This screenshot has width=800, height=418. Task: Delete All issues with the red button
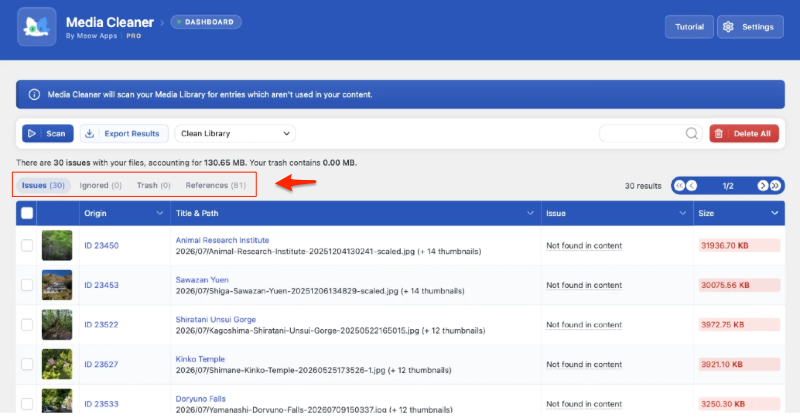coord(744,134)
